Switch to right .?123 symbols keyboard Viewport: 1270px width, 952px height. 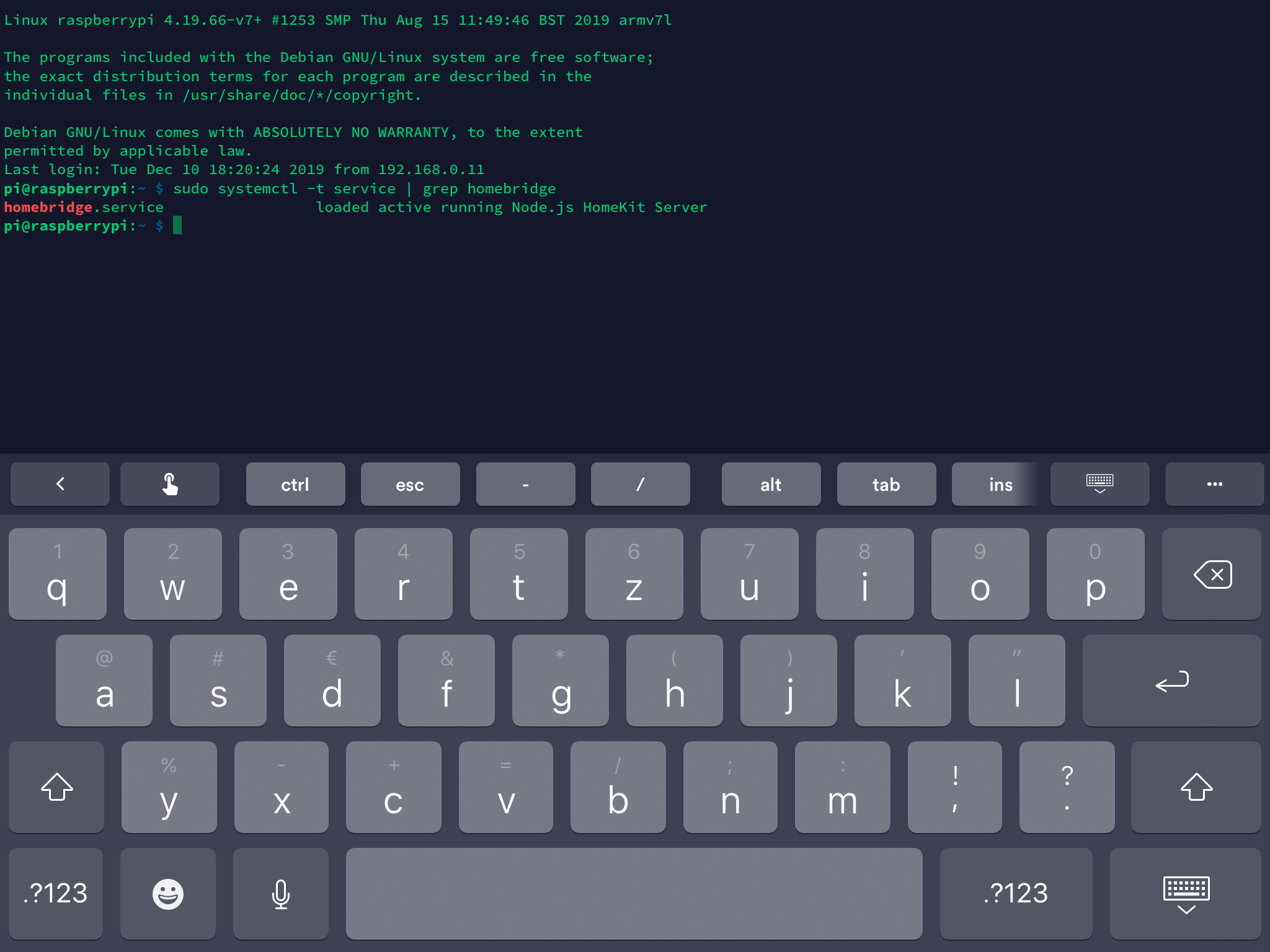tap(1016, 893)
